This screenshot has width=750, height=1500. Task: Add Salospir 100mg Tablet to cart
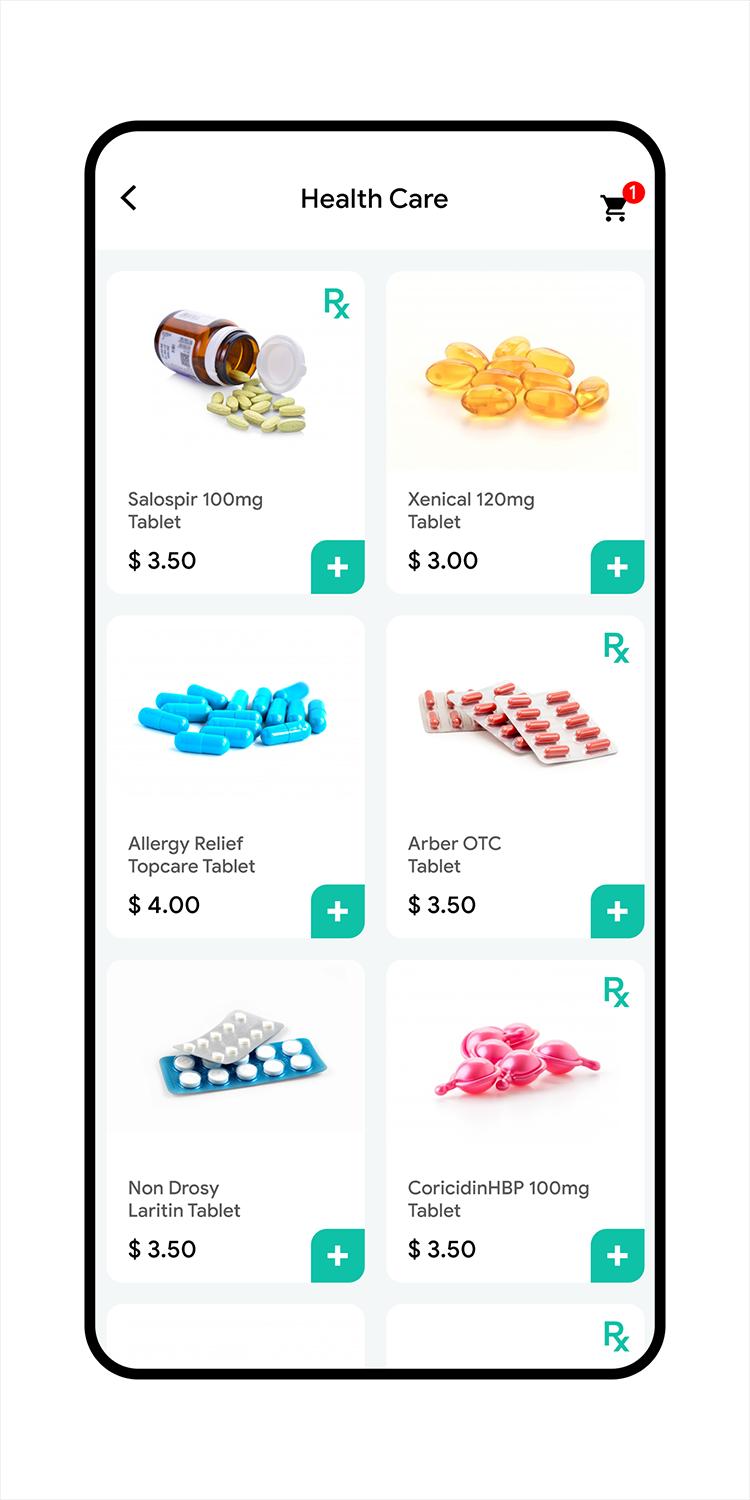coord(338,567)
